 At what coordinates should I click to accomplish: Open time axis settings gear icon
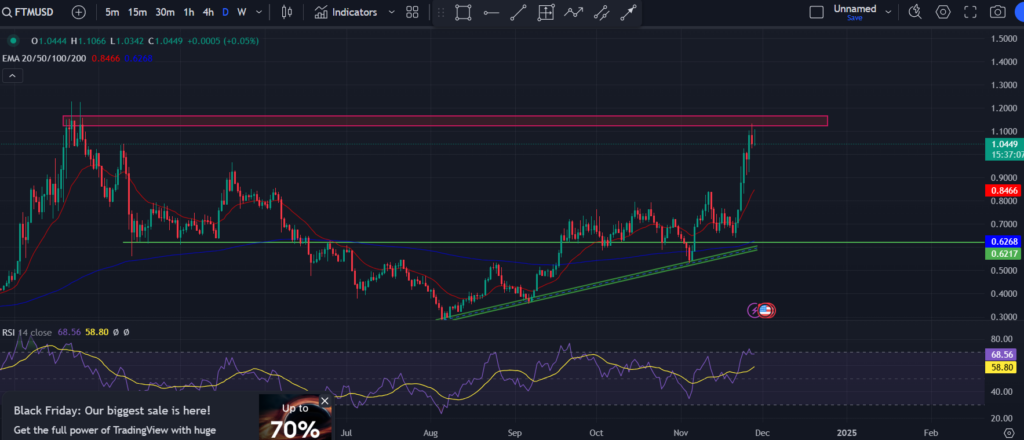(x=1009, y=433)
